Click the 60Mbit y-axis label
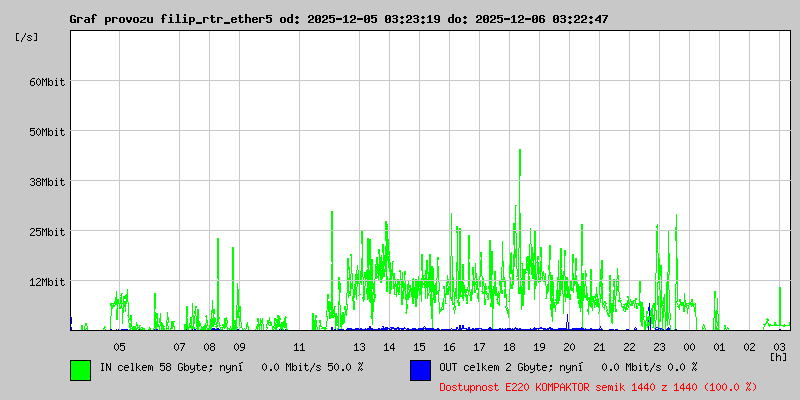The width and height of the screenshot is (800, 400). [x=47, y=81]
